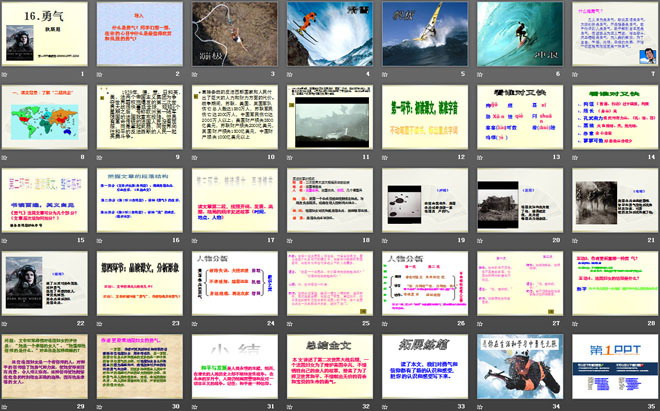
Task: Play transition using star icon under slide 5
Action: coord(385,75)
